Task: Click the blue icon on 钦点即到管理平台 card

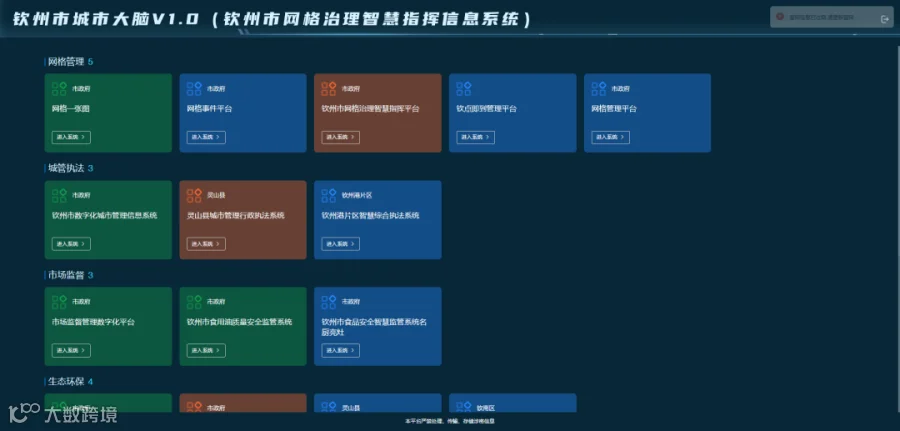Action: pyautogui.click(x=464, y=88)
